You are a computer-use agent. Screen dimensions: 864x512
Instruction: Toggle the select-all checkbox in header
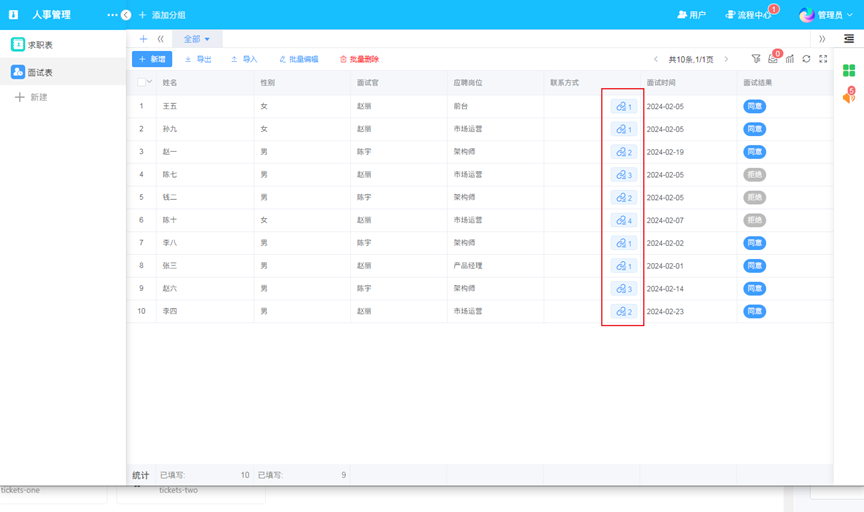click(142, 82)
